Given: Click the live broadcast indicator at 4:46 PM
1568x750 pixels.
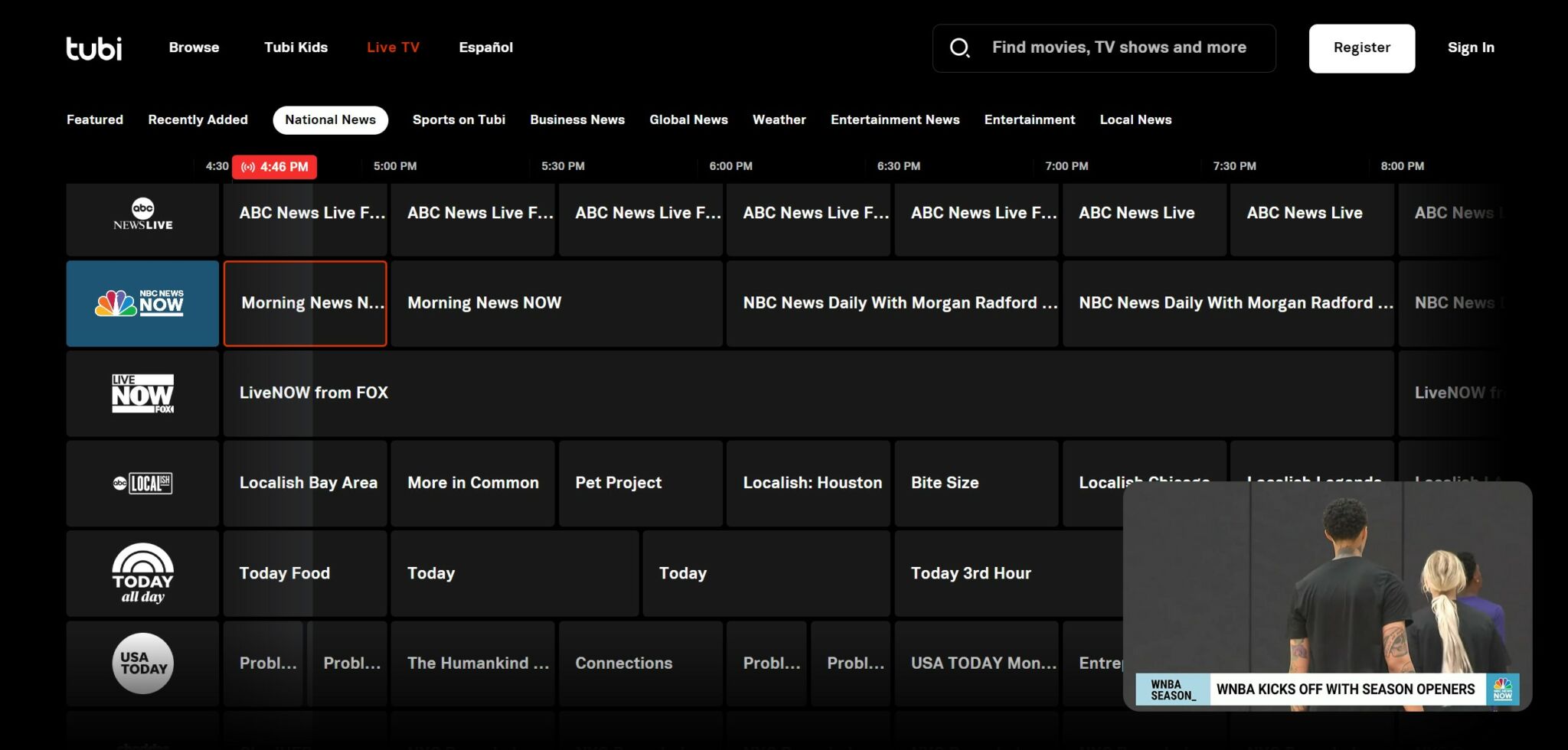Looking at the screenshot, I should 275,166.
